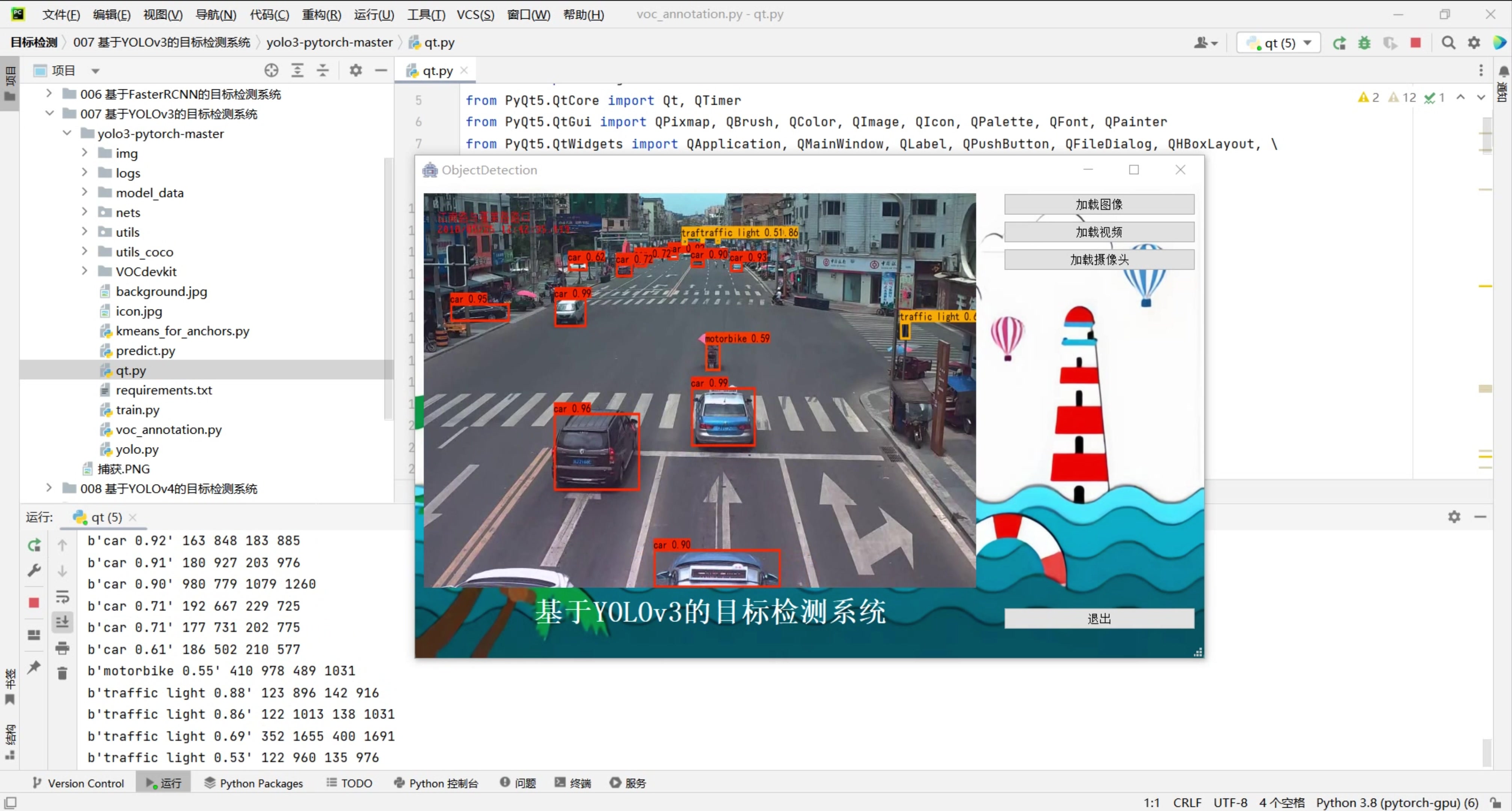Viewport: 1512px width, 811px height.
Task: Click the Search Everywhere magnifier icon
Action: [1448, 43]
